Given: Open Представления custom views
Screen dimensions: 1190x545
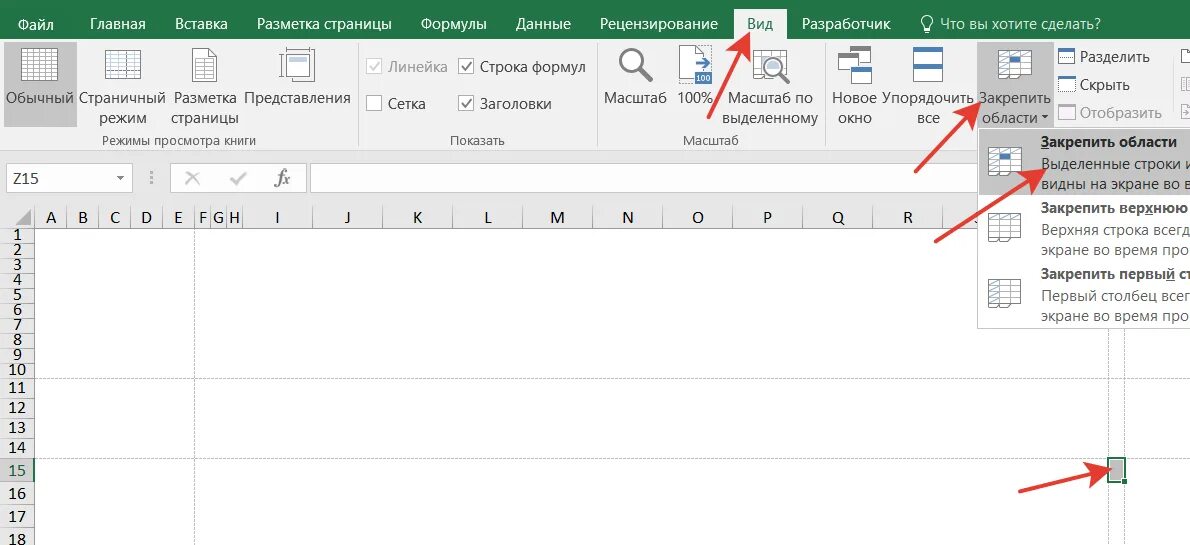Looking at the screenshot, I should pos(298,76).
